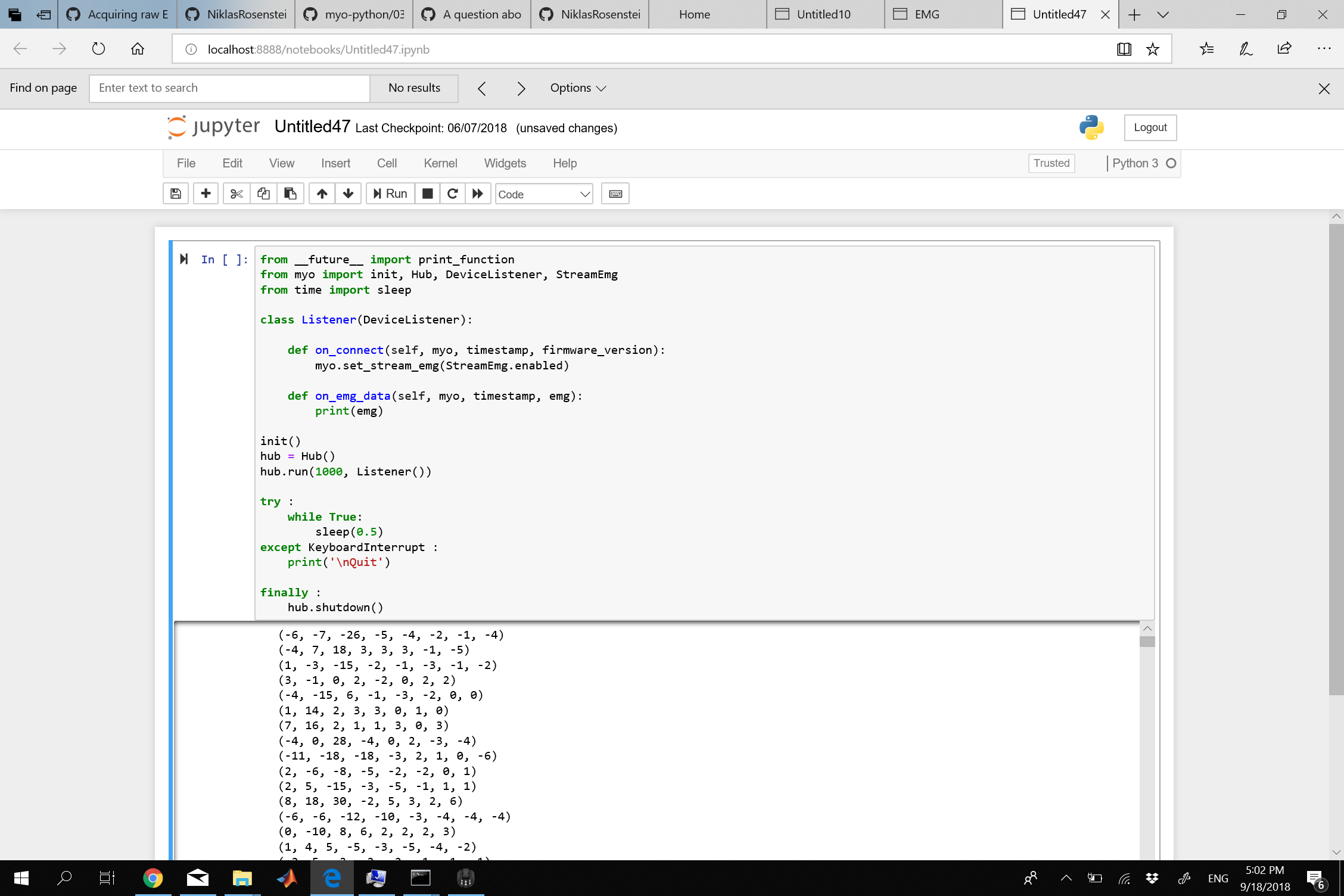Copy the selected cell using copy icon
Viewport: 1344px width, 896px height.
point(263,193)
